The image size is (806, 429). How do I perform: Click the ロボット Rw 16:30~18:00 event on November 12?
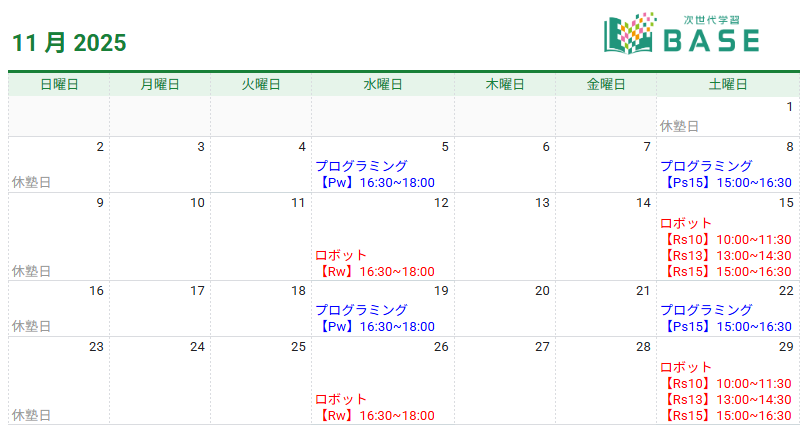tap(375, 263)
